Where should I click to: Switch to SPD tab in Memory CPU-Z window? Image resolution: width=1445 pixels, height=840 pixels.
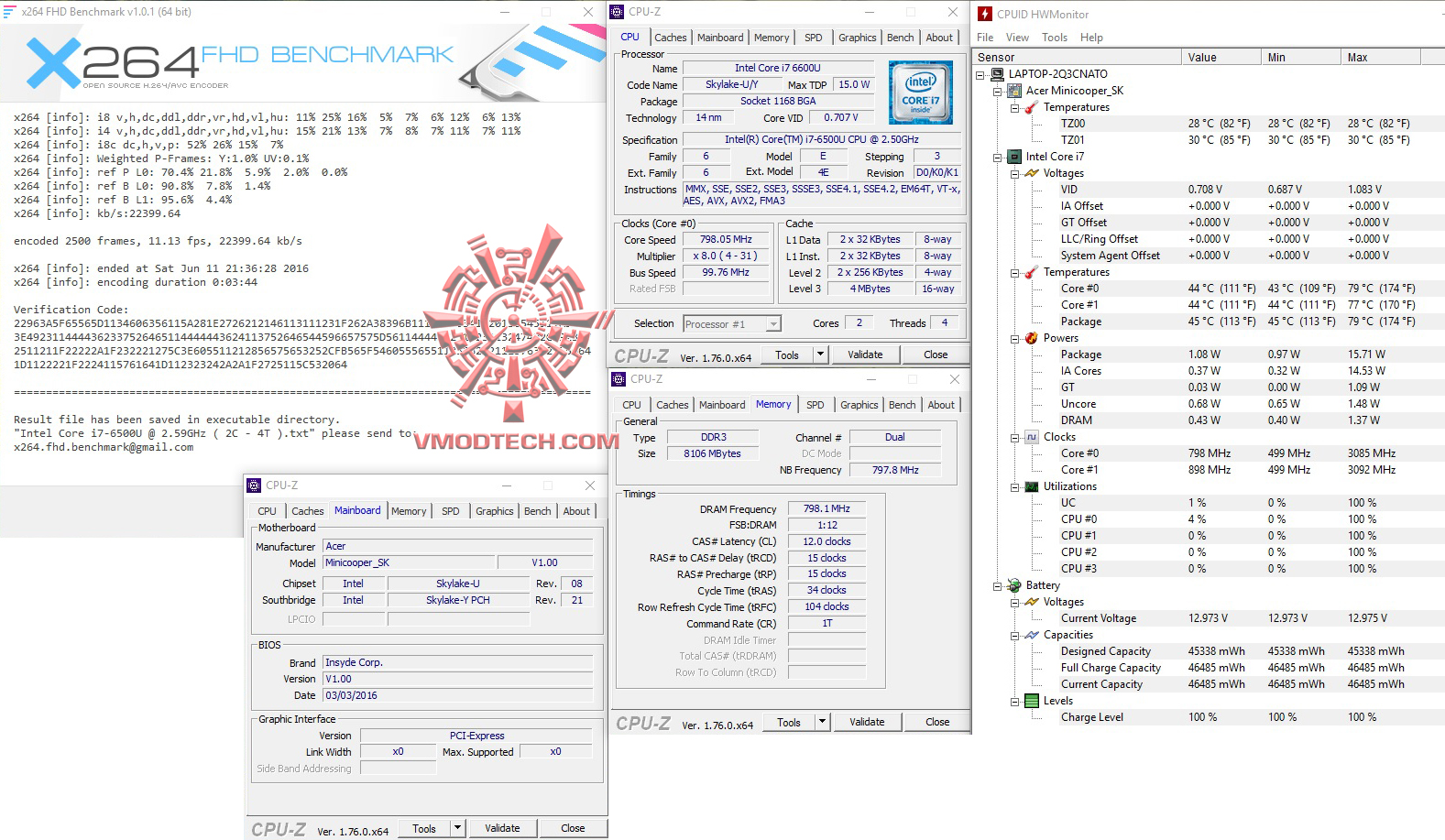point(815,405)
